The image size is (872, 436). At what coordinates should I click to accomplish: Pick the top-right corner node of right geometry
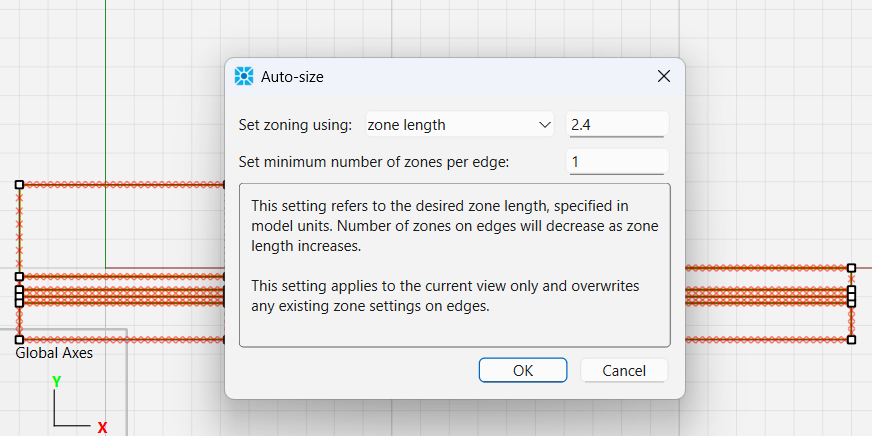(x=851, y=268)
